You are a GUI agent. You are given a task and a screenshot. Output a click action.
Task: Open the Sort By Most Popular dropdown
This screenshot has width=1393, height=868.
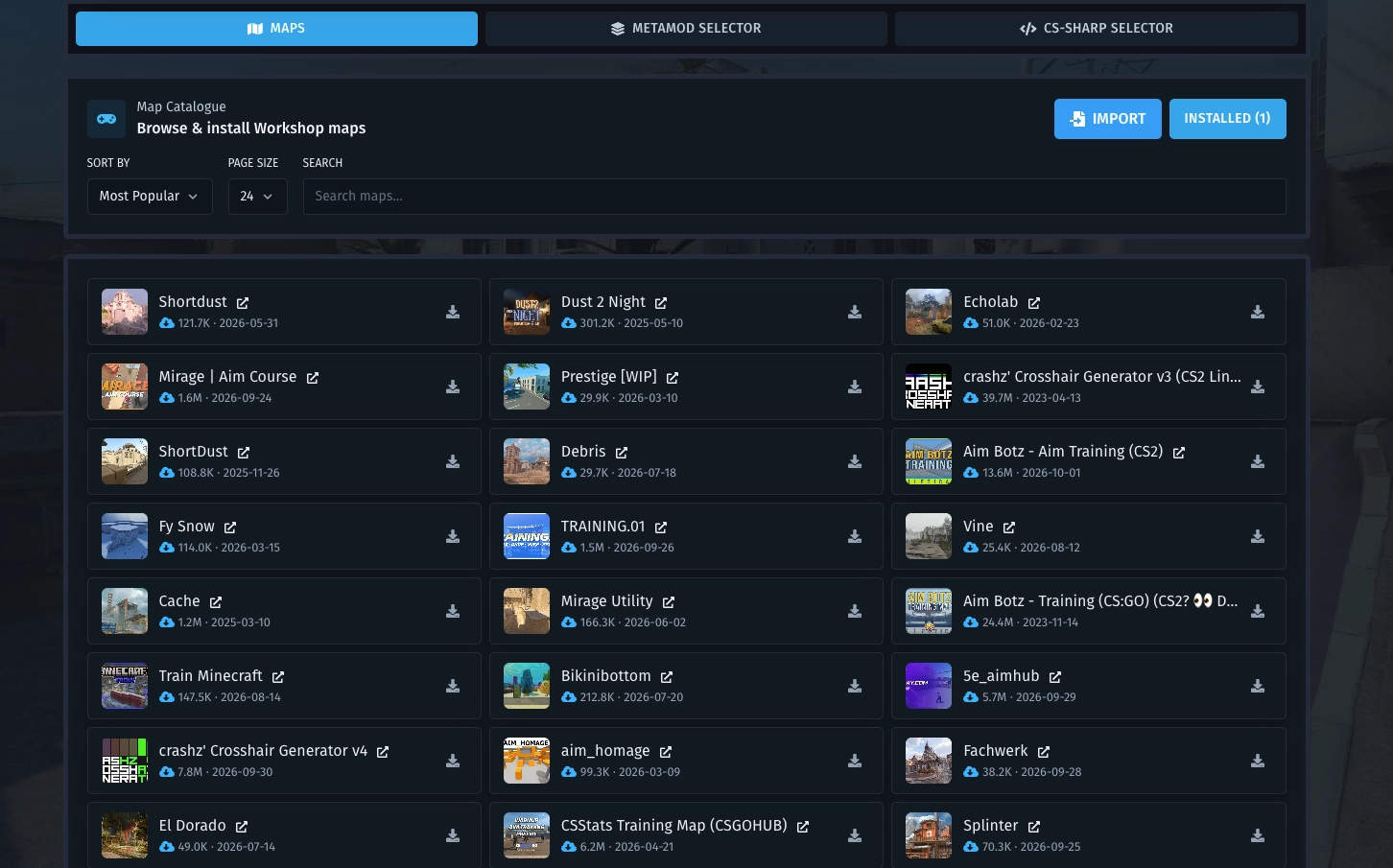click(150, 196)
